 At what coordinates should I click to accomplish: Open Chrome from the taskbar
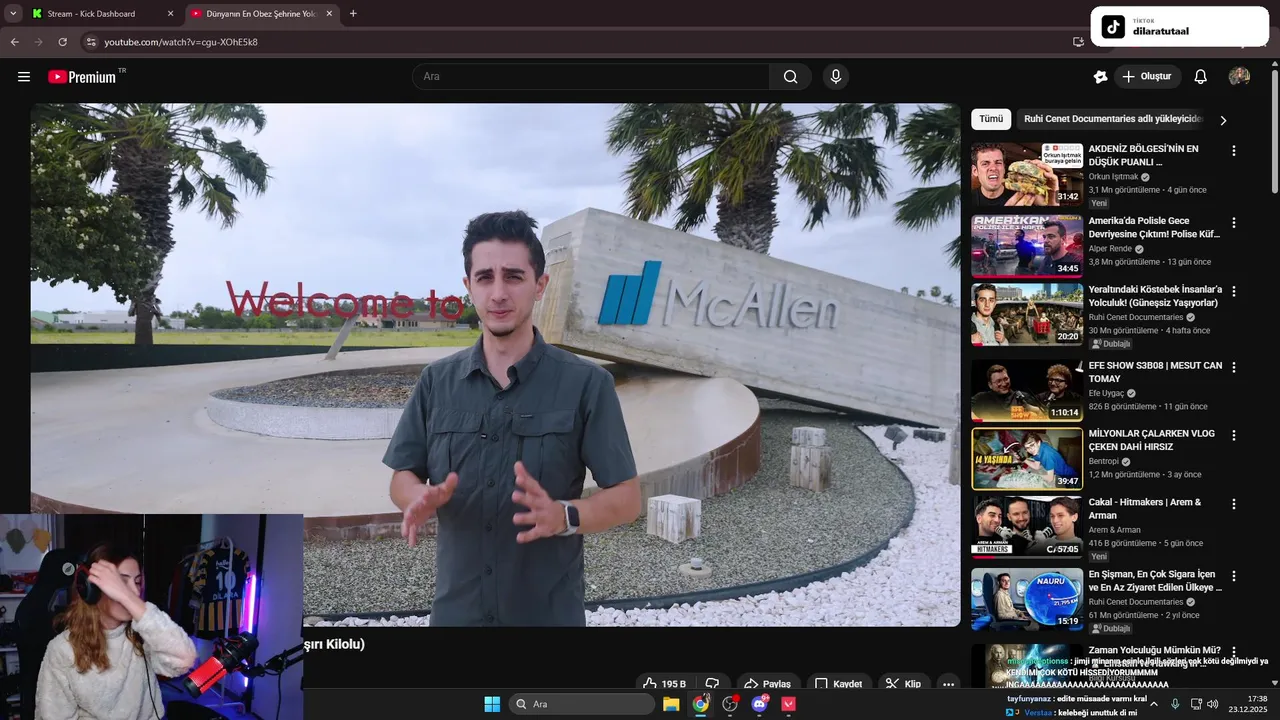coord(701,704)
